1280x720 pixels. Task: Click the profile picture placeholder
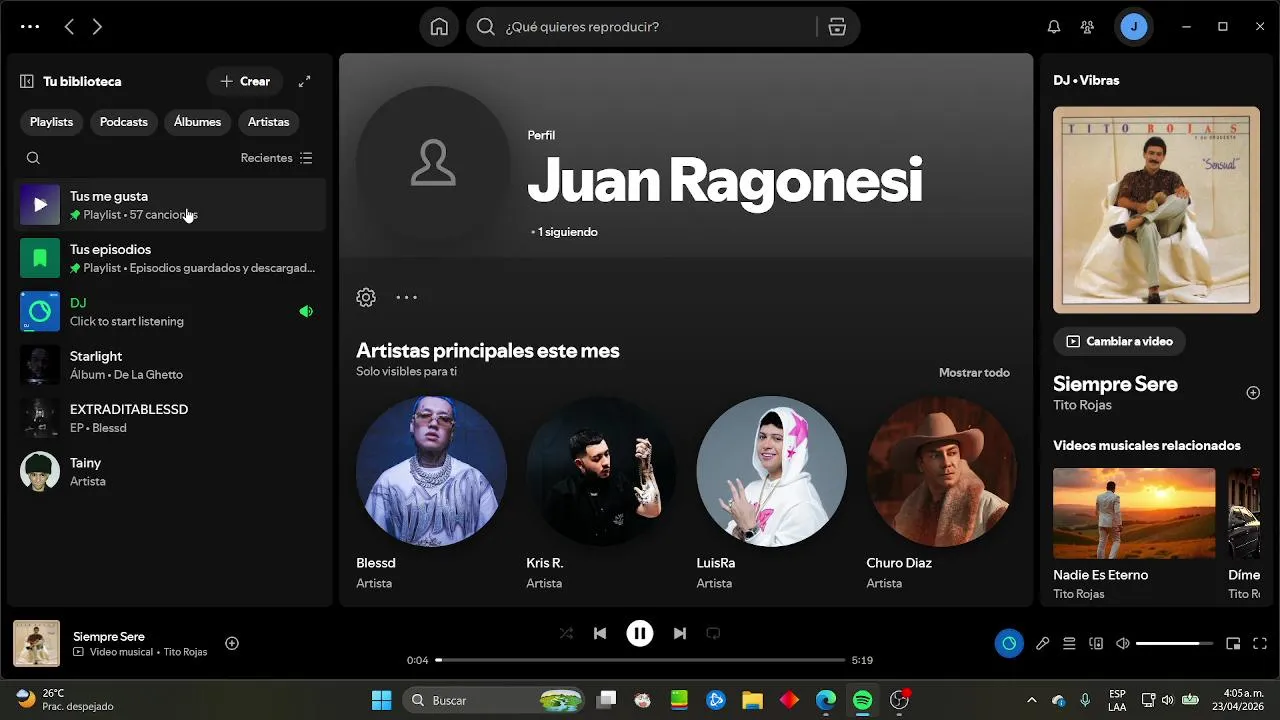(433, 163)
